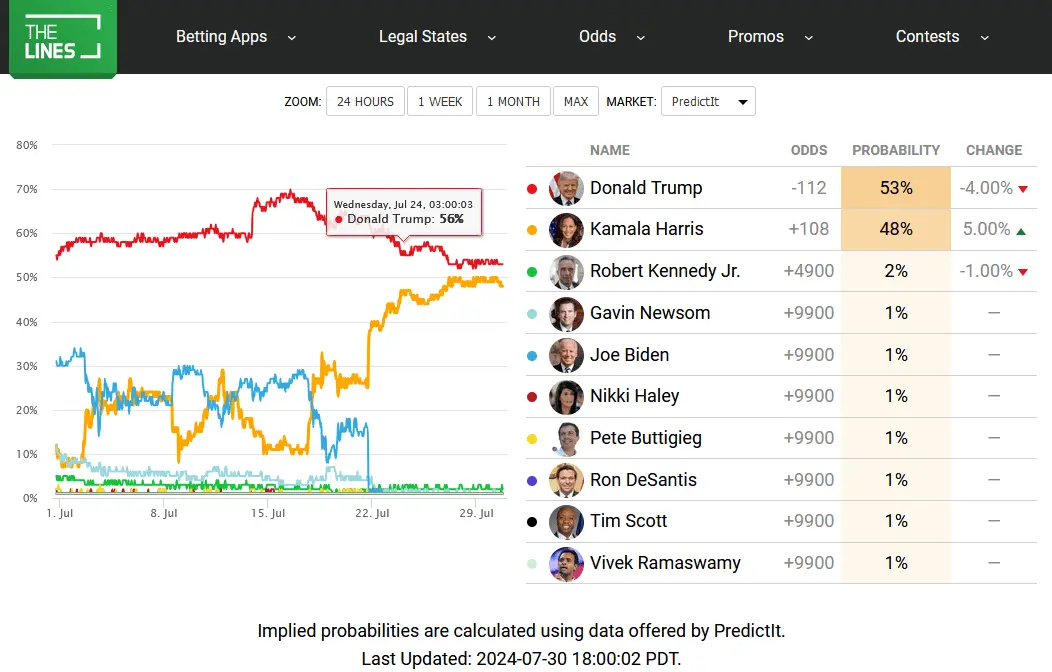The width and height of the screenshot is (1052, 672).
Task: Click Joe Biden's avatar photo
Action: (x=566, y=355)
